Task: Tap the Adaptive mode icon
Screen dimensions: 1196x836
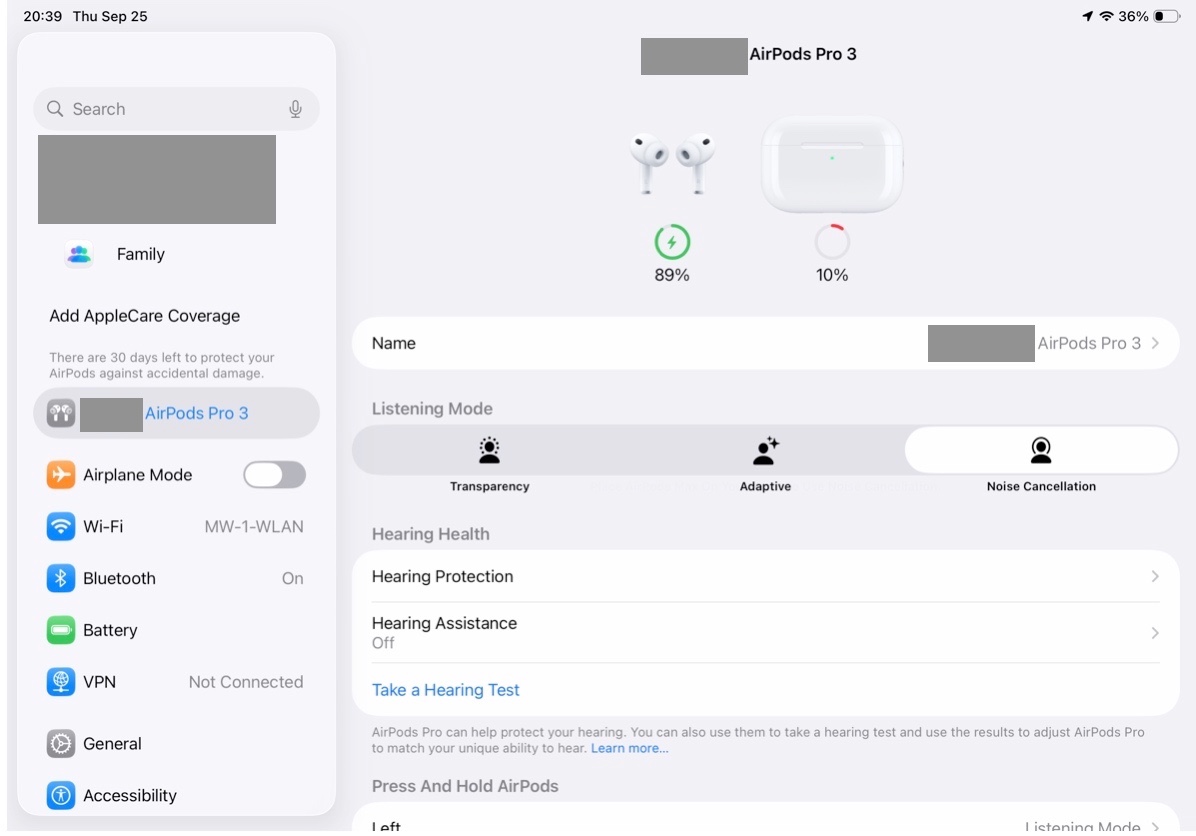Action: pos(765,450)
